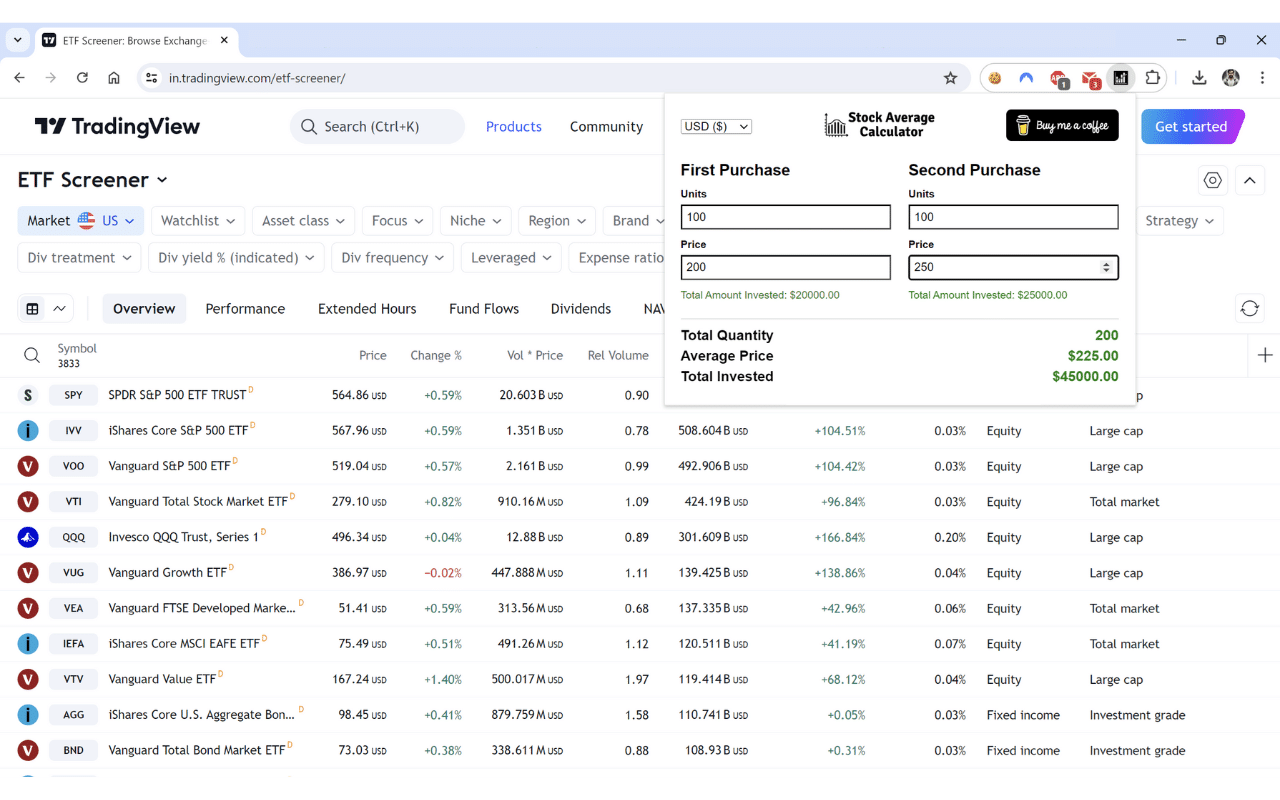The width and height of the screenshot is (1280, 800).
Task: Open the Leveraged filter dropdown
Action: (x=511, y=258)
